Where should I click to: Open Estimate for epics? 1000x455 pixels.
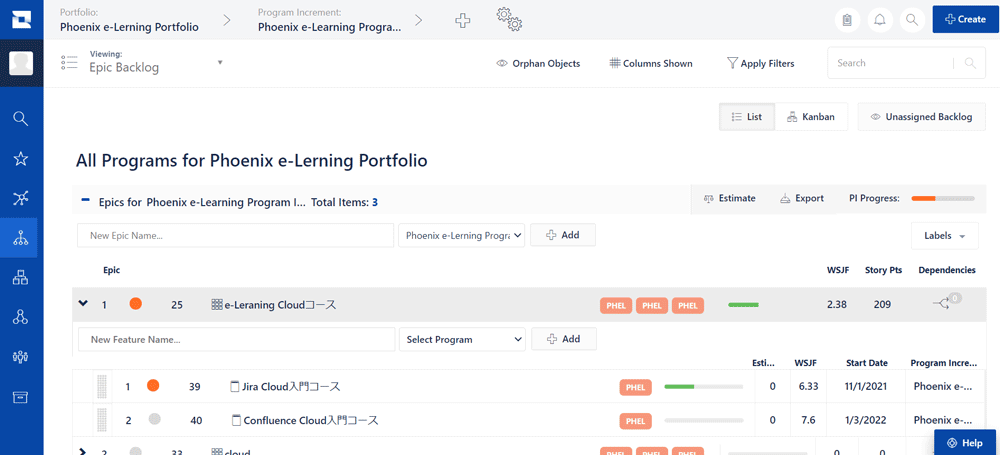coord(730,198)
